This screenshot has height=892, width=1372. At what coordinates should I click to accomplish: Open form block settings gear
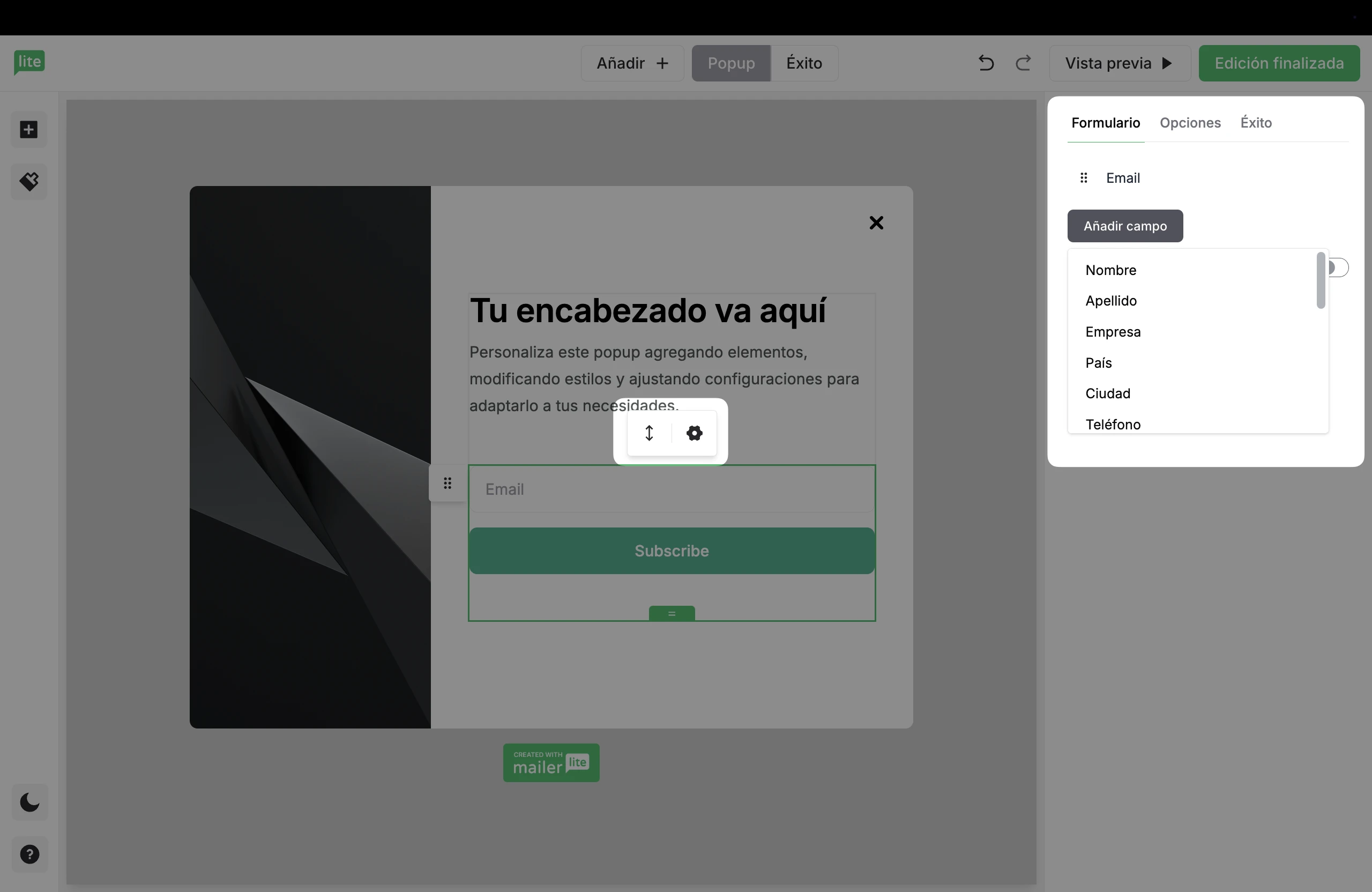694,433
